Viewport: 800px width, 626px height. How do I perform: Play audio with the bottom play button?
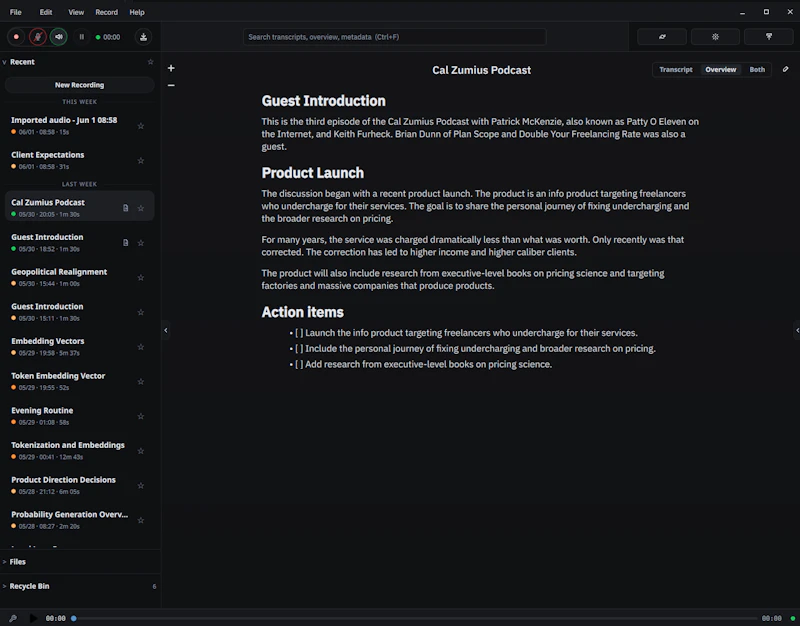click(33, 618)
